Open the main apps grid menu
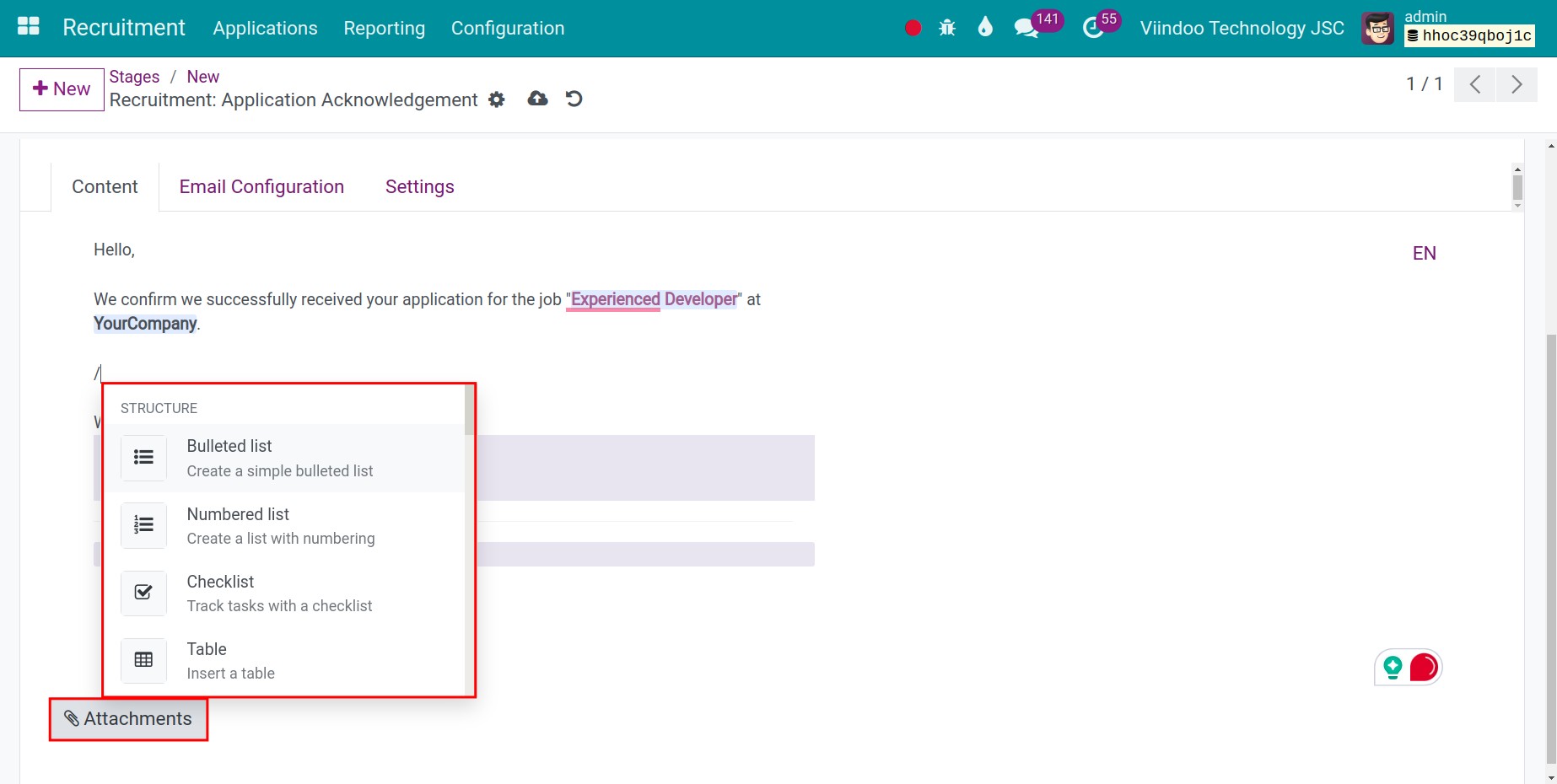1557x784 pixels. (x=28, y=26)
